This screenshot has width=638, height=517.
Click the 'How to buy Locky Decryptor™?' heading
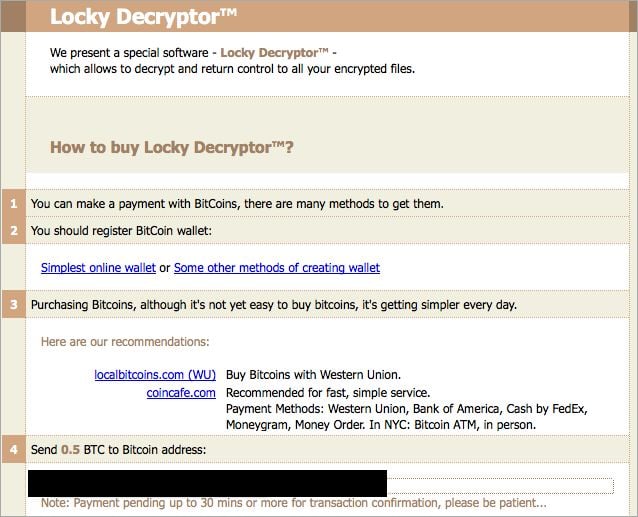tap(172, 148)
